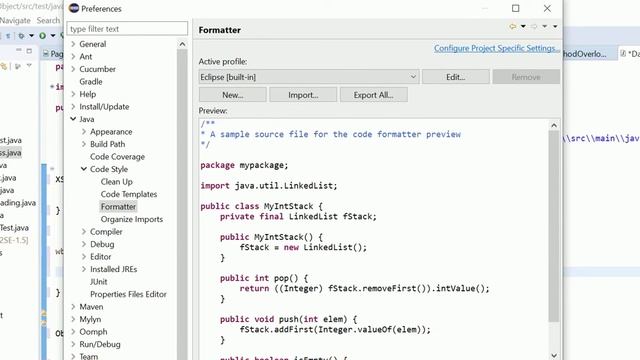Expand the Compiler node
The width and height of the screenshot is (640, 360).
84,231
